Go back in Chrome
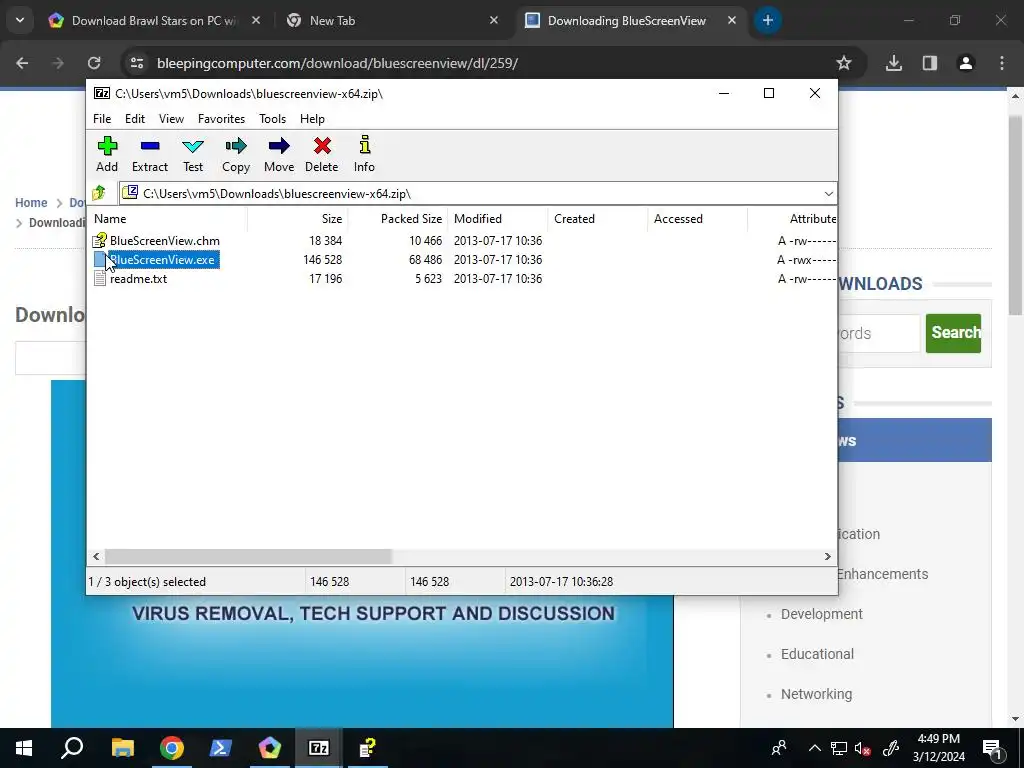 coord(22,63)
